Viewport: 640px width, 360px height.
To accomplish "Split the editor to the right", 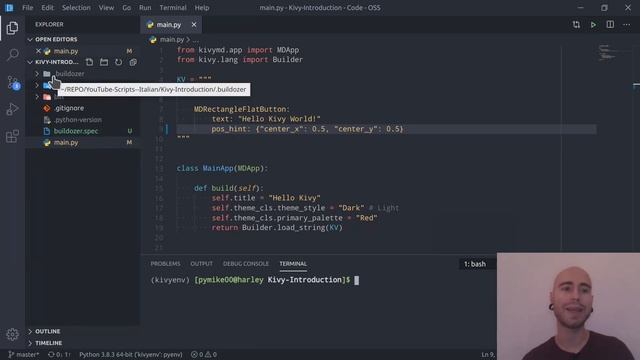I will point(610,24).
